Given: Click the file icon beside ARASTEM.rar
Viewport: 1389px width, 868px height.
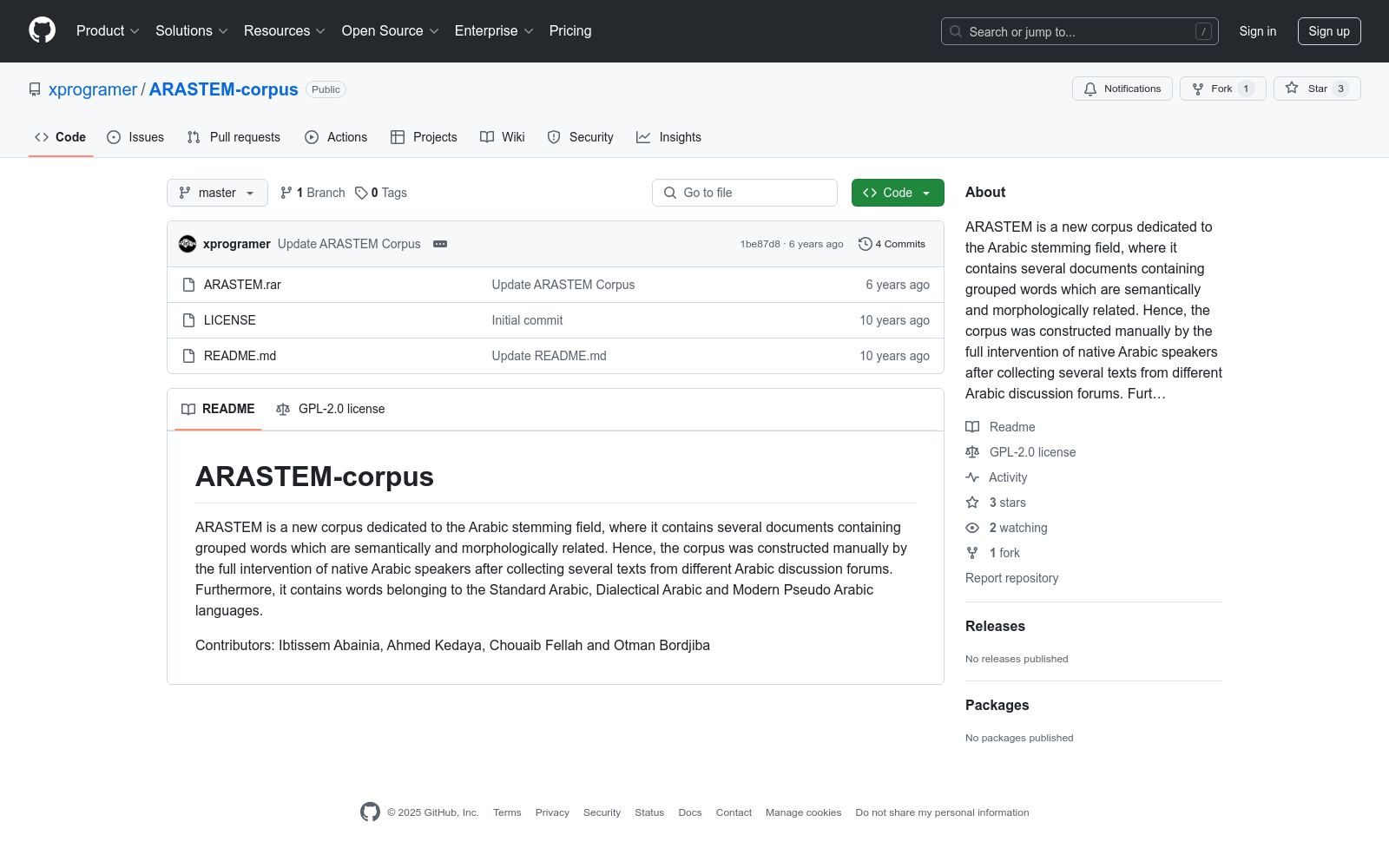Looking at the screenshot, I should (x=188, y=285).
